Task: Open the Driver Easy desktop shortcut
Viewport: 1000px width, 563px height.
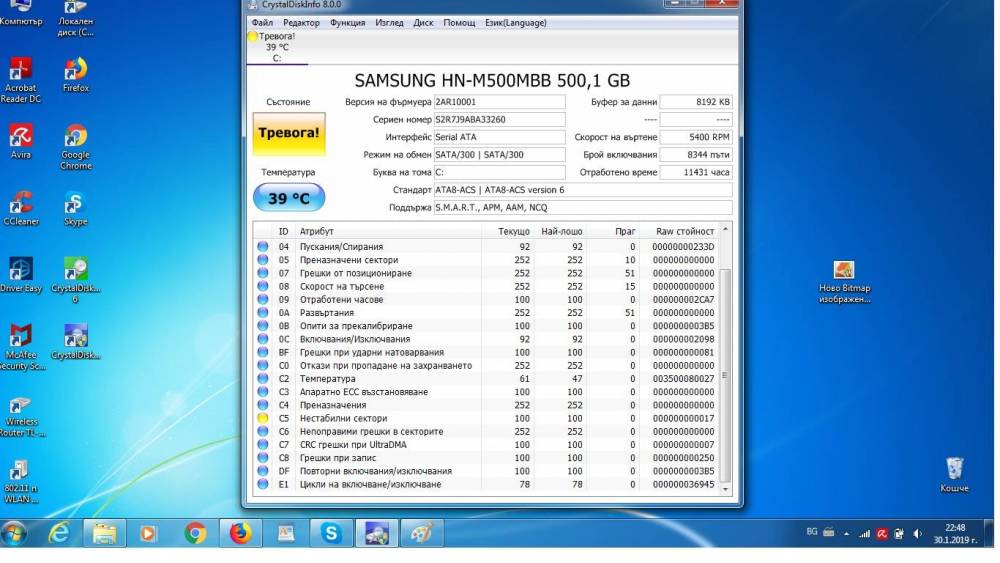Action: coord(20,275)
